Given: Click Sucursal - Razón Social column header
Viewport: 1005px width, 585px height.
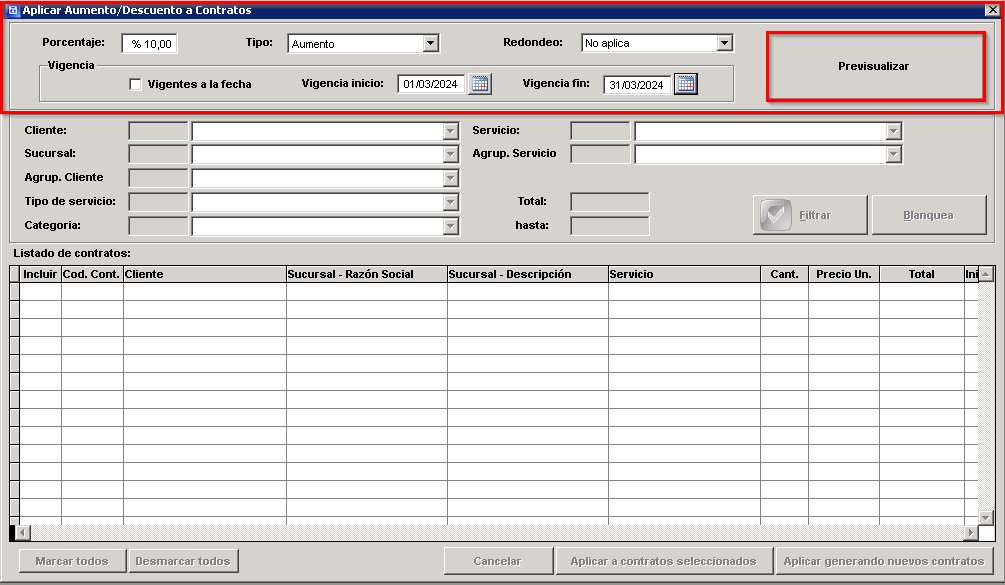Looking at the screenshot, I should pos(367,274).
